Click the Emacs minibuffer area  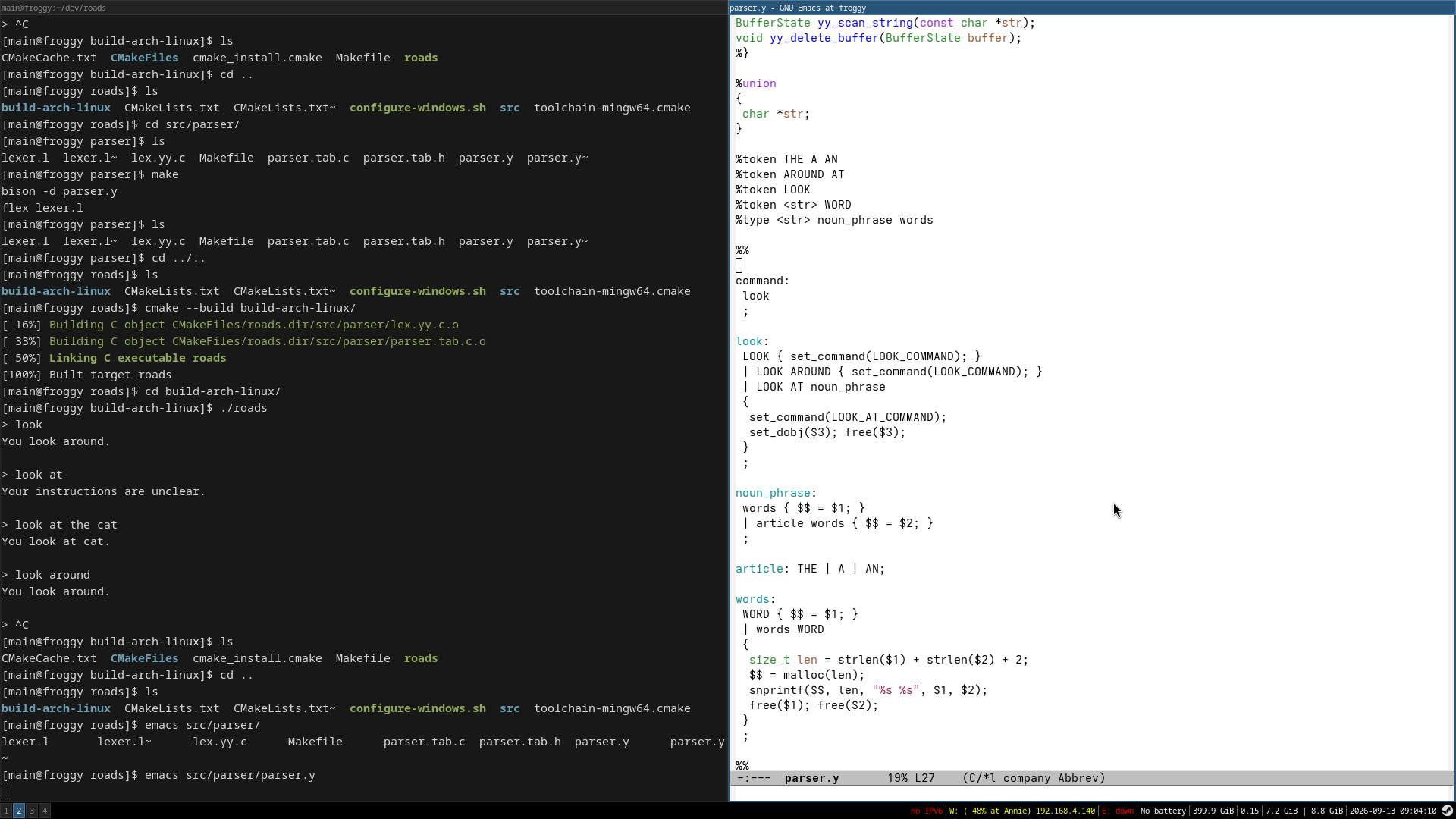pos(1092,793)
